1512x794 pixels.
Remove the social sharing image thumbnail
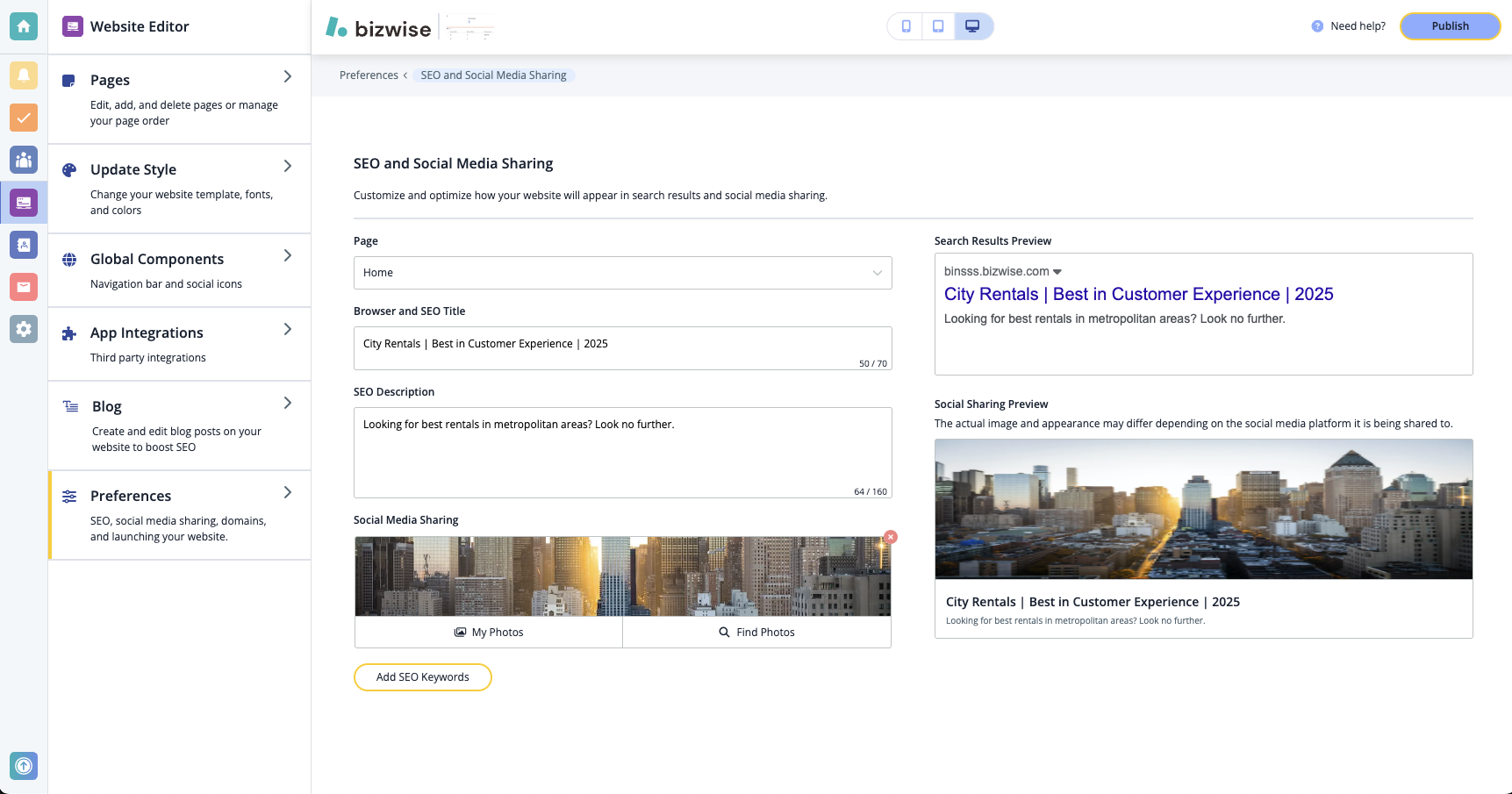(890, 536)
